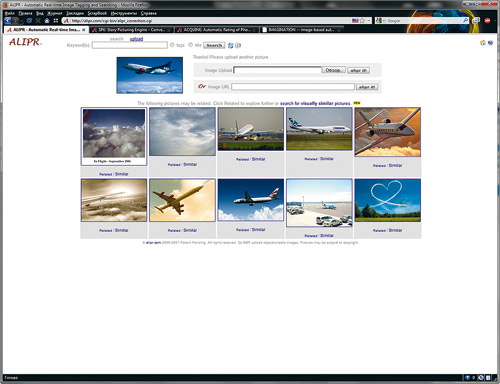The image size is (500, 384).
Task: Click the colored grid icon in the toolbar
Action: click(56, 21)
